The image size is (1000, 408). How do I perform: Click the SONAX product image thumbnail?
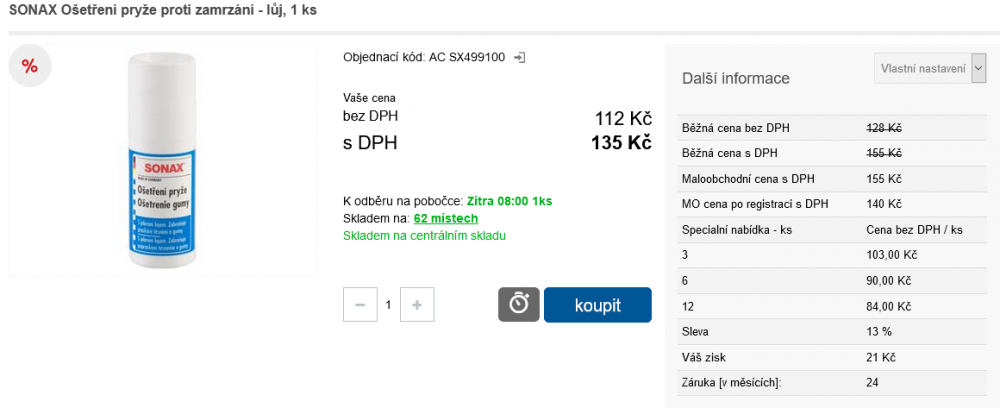pos(163,161)
